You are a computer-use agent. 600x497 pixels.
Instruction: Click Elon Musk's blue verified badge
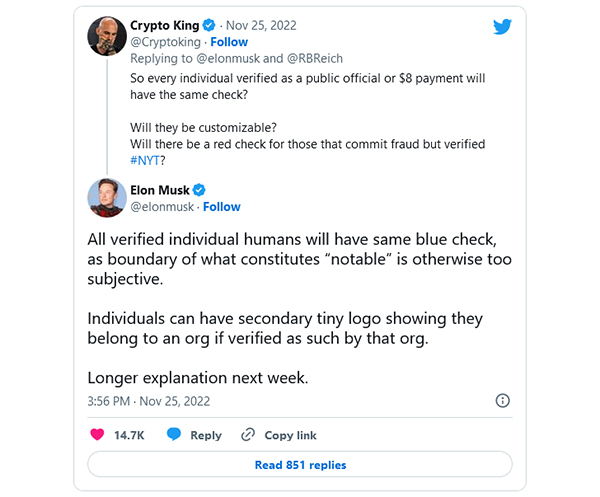(200, 190)
